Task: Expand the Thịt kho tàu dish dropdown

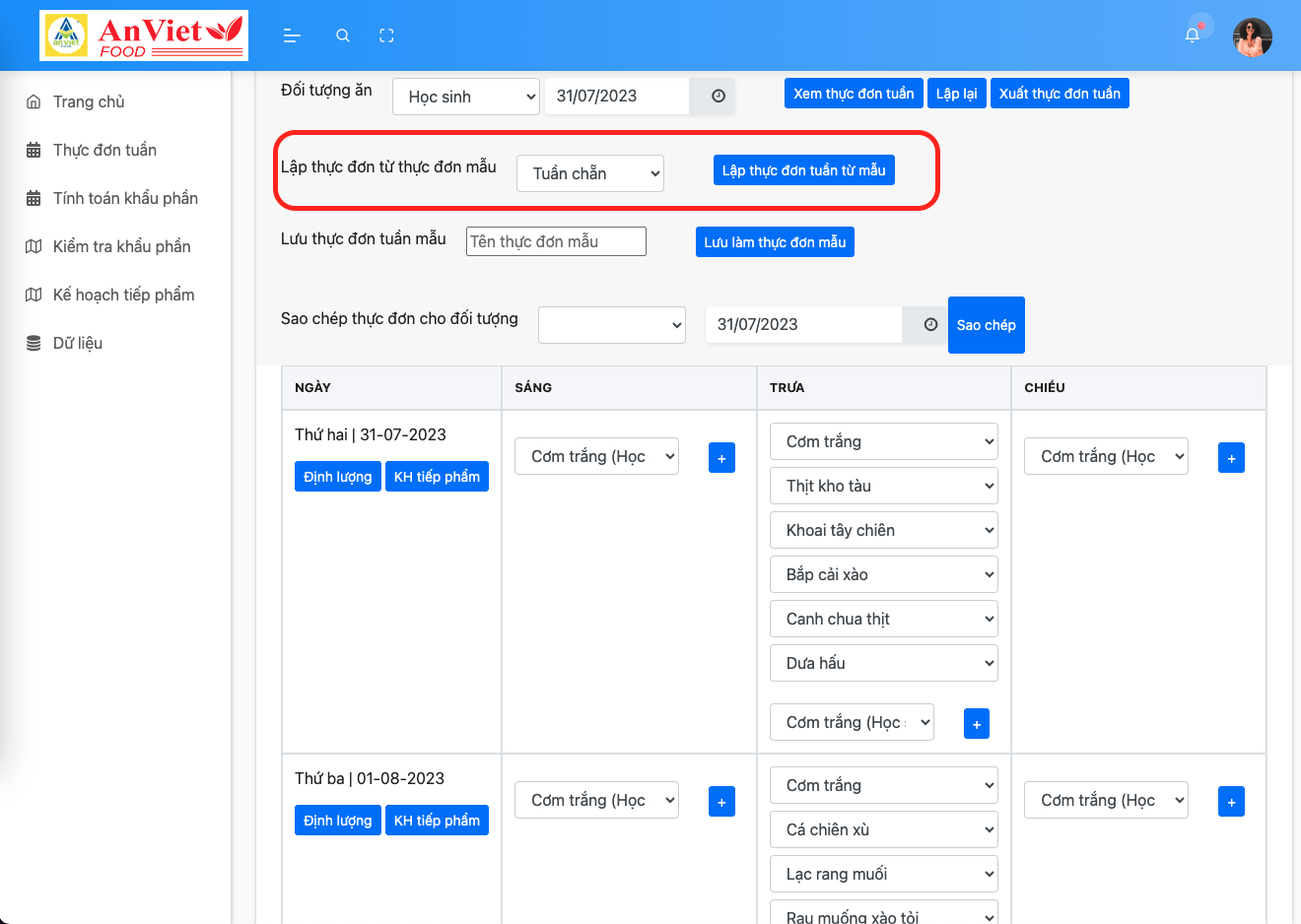Action: coord(883,485)
